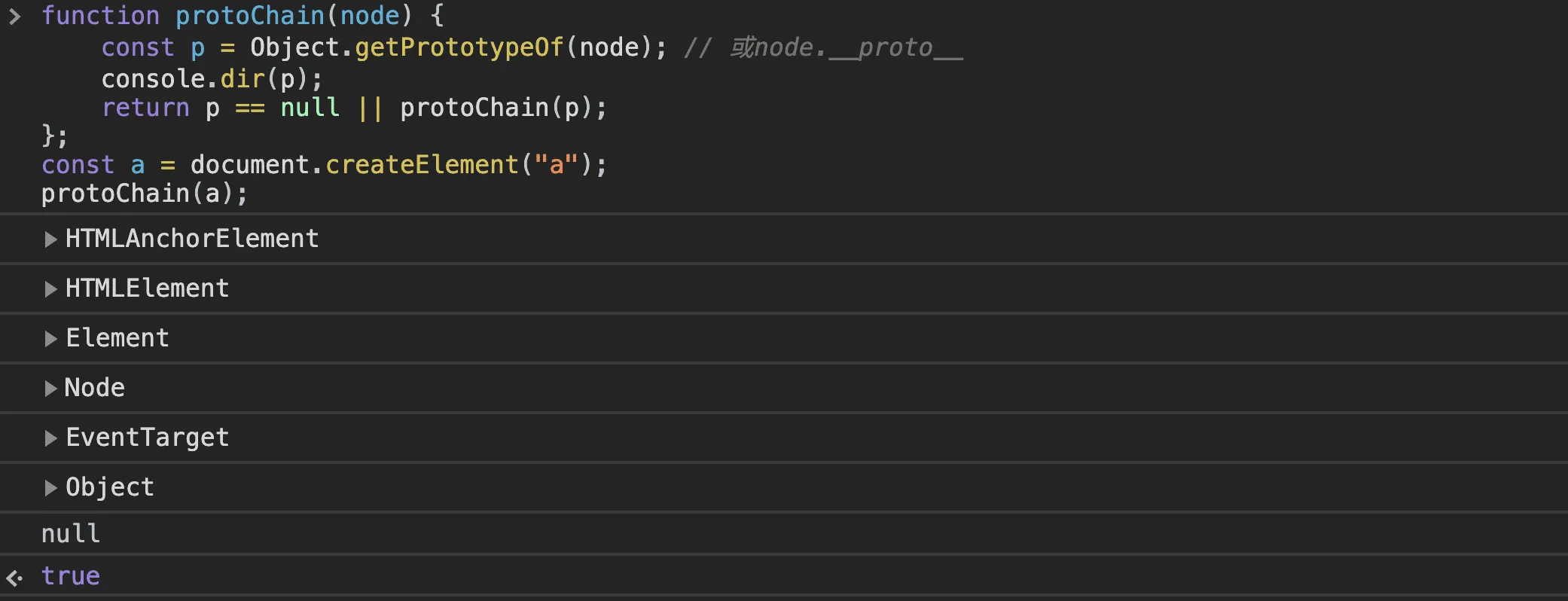Viewport: 1568px width, 601px height.
Task: Select the HTMLElement output label
Action: click(x=147, y=288)
